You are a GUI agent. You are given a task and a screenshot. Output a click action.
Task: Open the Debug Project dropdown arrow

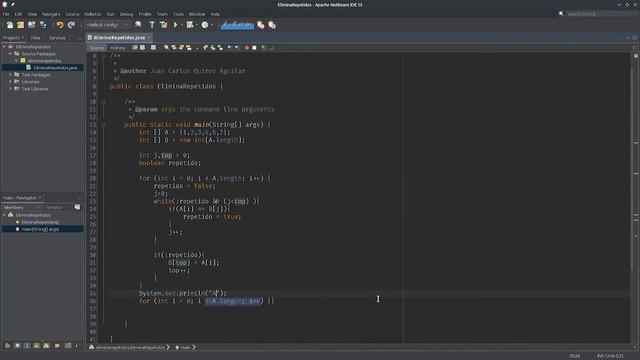196,25
